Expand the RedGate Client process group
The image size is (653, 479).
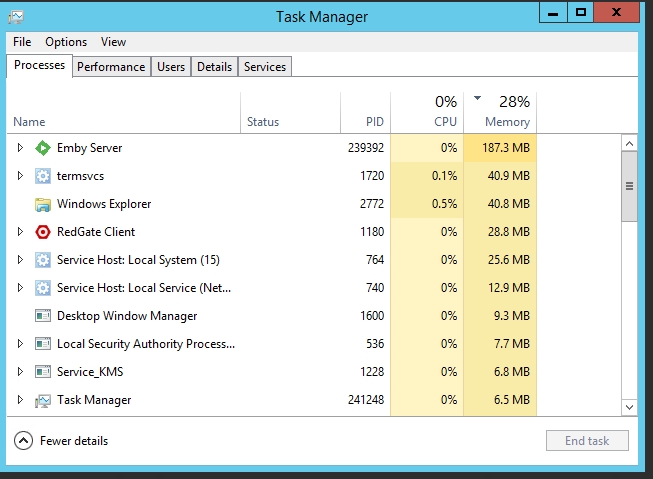(20, 232)
